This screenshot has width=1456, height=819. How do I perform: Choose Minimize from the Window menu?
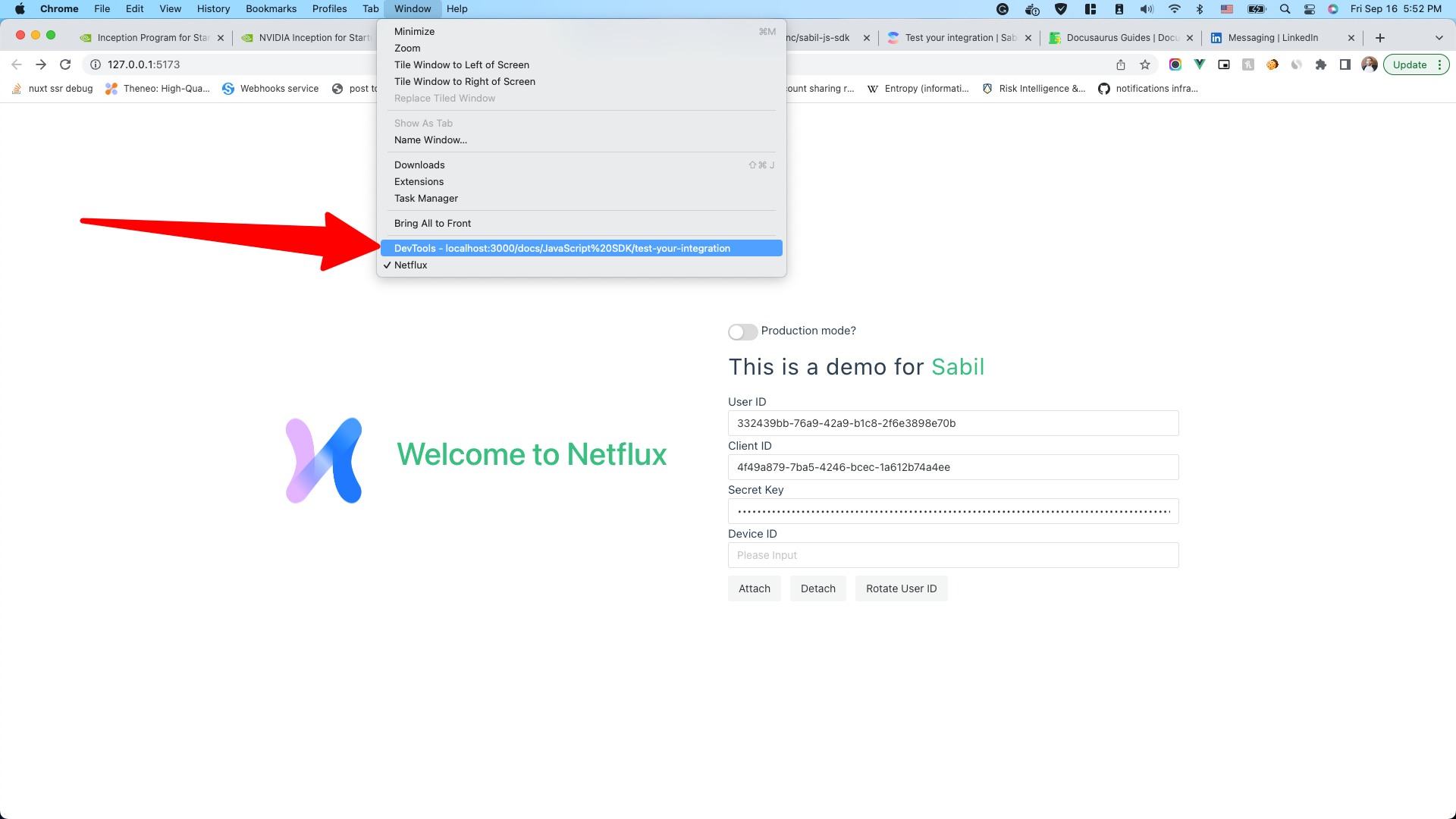tap(581, 31)
